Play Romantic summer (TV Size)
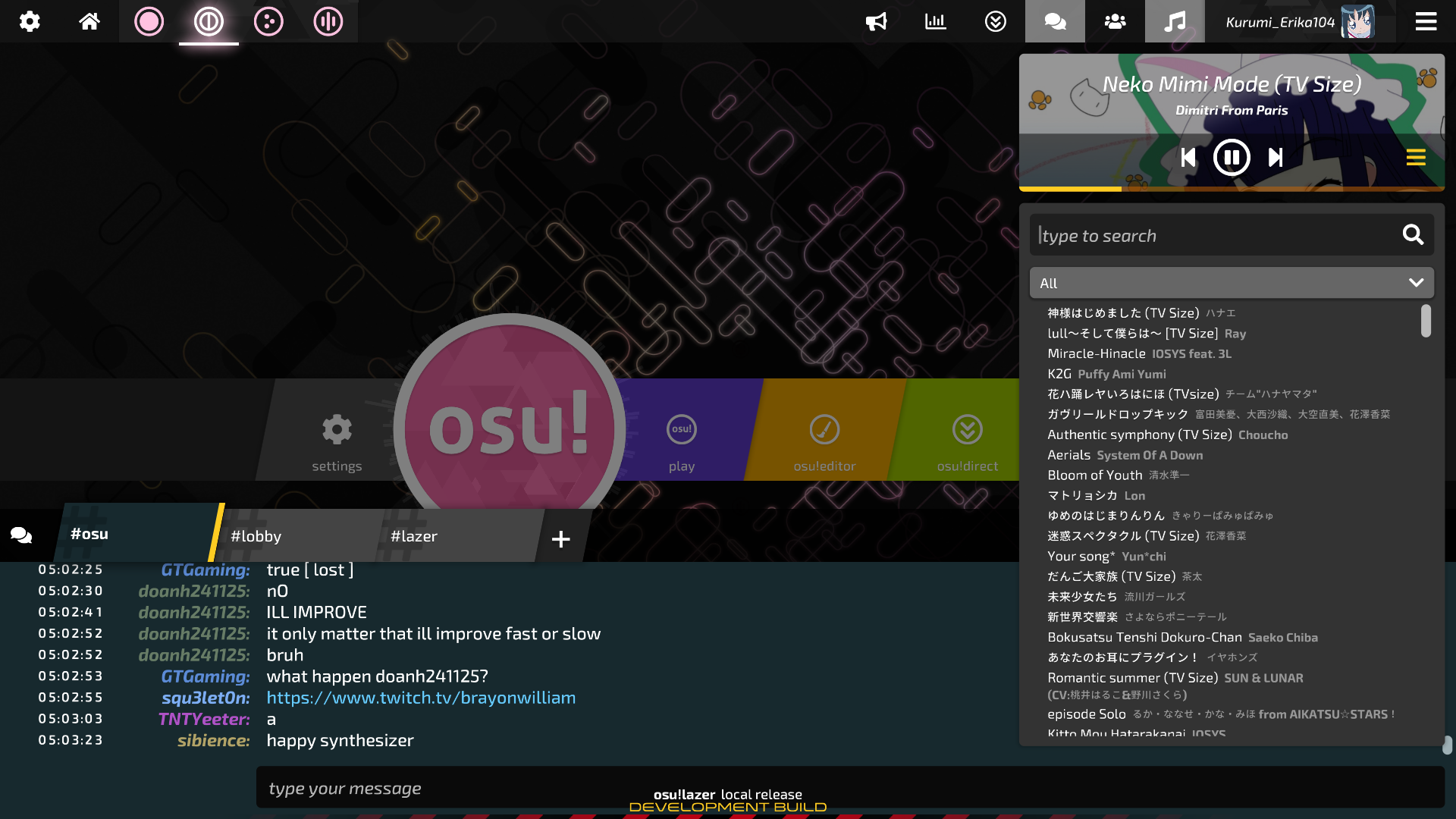The height and width of the screenshot is (819, 1456). pyautogui.click(x=1175, y=686)
